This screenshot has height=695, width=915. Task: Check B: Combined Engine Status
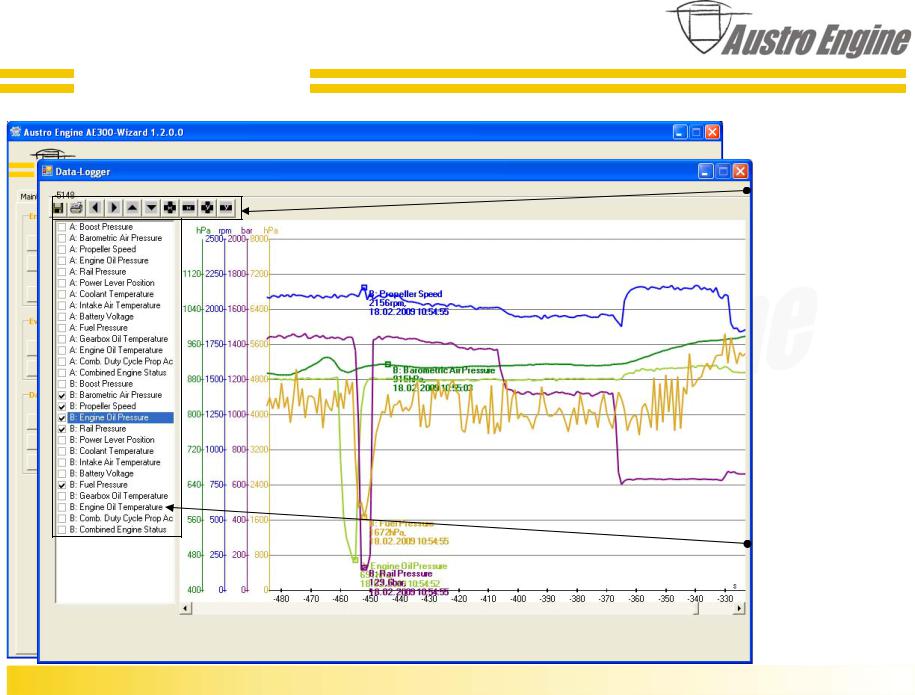pos(62,530)
